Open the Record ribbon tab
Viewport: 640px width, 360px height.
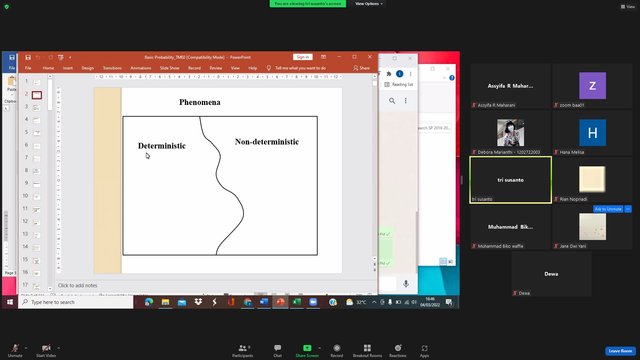(194, 68)
